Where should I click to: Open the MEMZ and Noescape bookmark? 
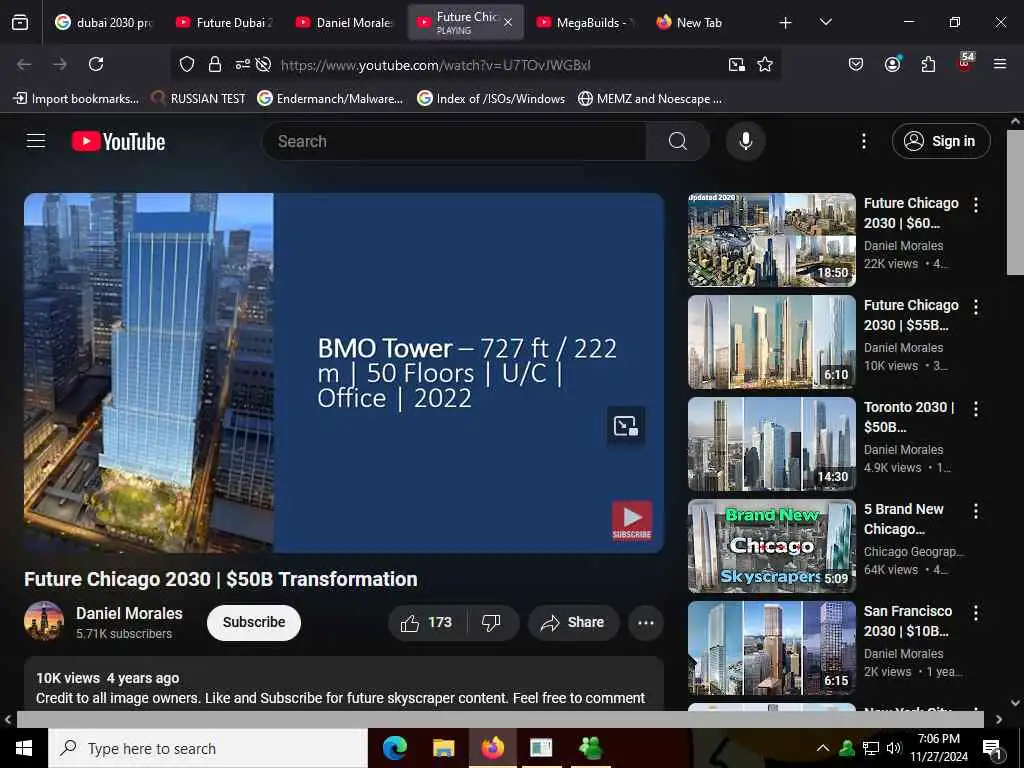coord(650,99)
